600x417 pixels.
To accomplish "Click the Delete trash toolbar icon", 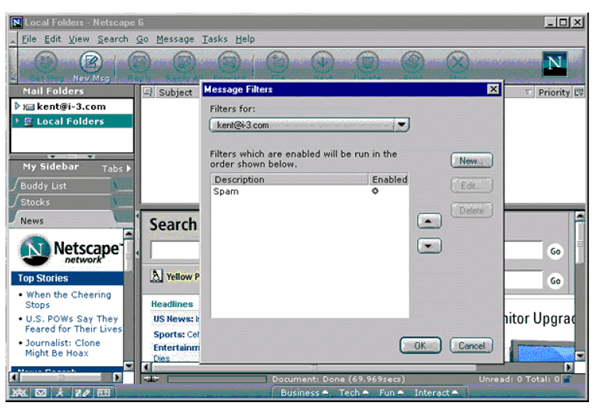I will tap(367, 63).
